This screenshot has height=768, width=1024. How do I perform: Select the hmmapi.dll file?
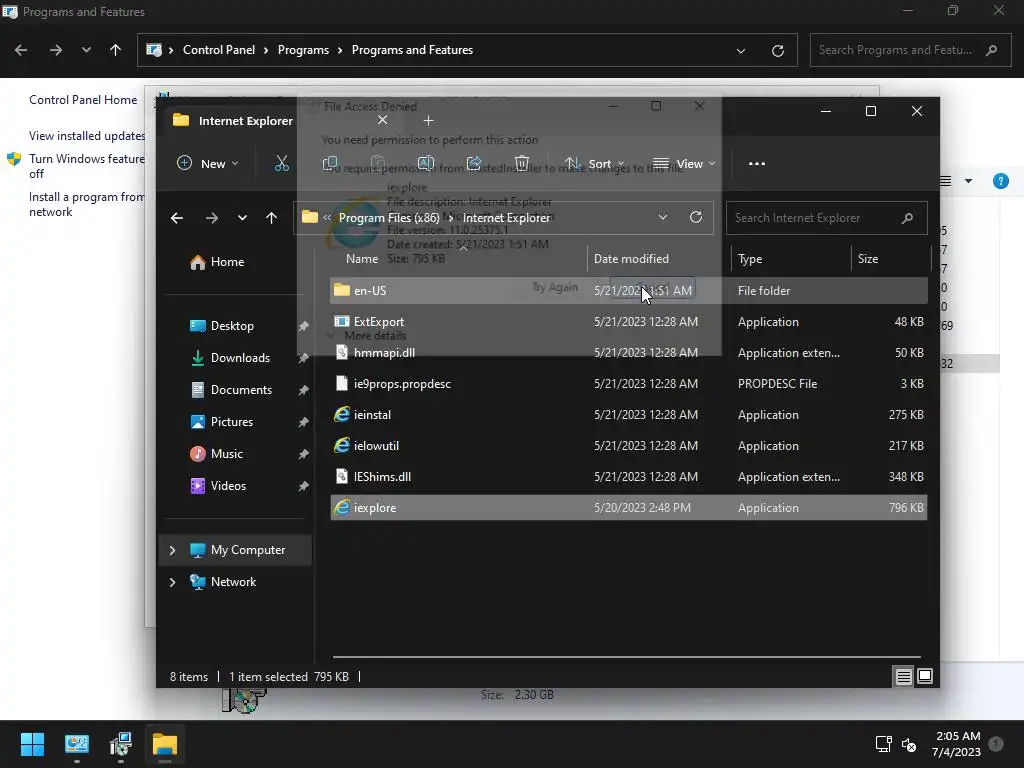[x=629, y=353]
